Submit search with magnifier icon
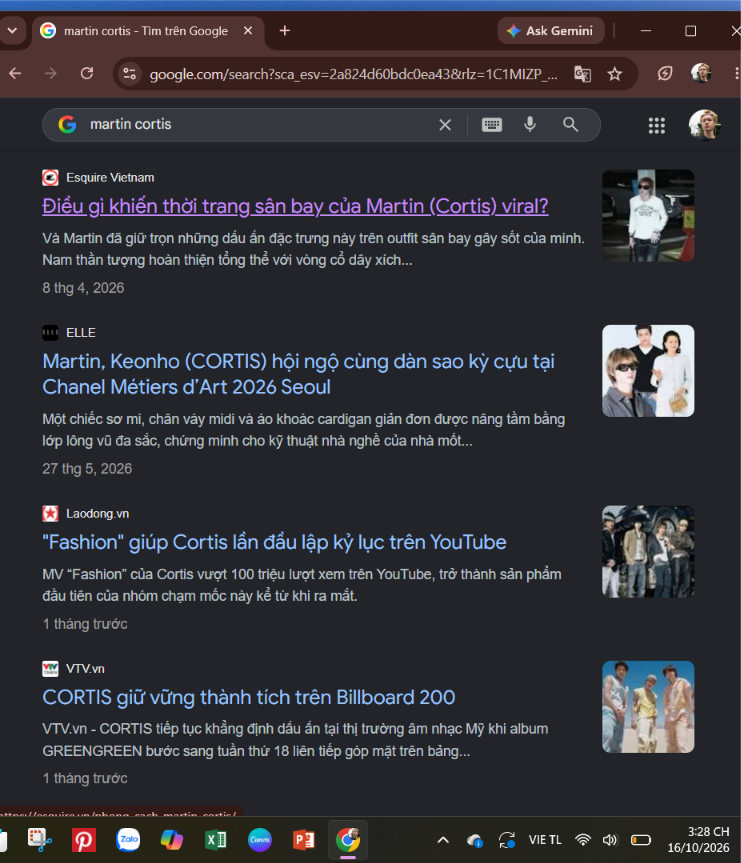The width and height of the screenshot is (741, 863). 570,124
